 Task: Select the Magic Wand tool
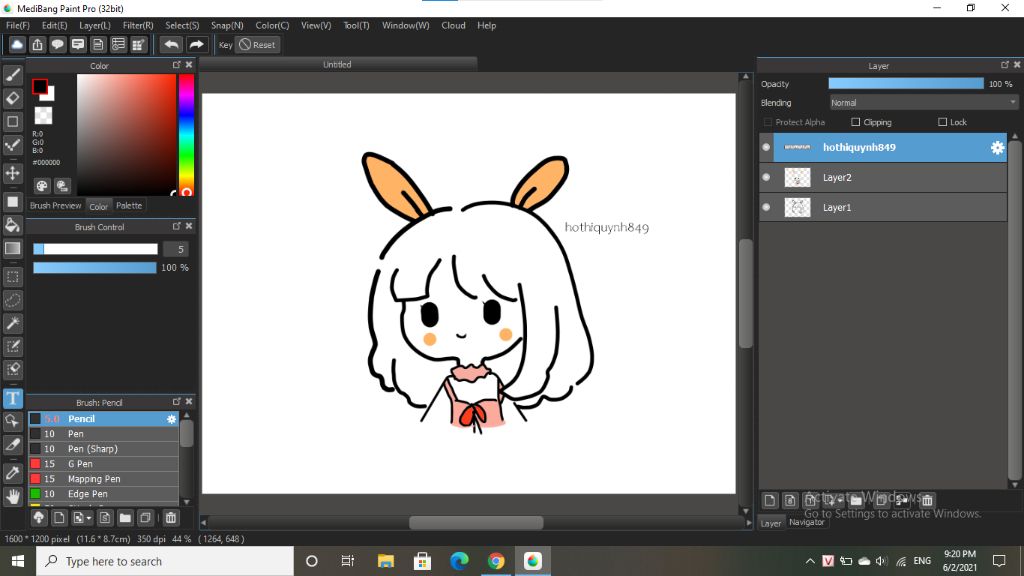[x=12, y=323]
